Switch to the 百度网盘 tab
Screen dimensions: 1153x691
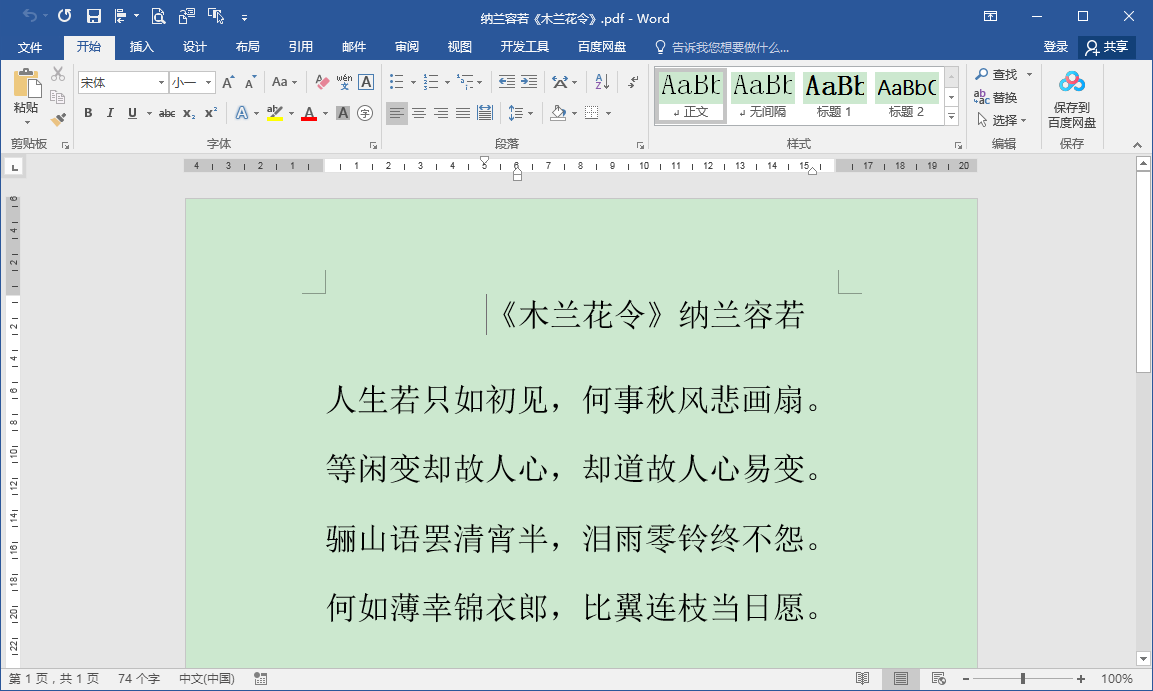[x=602, y=47]
